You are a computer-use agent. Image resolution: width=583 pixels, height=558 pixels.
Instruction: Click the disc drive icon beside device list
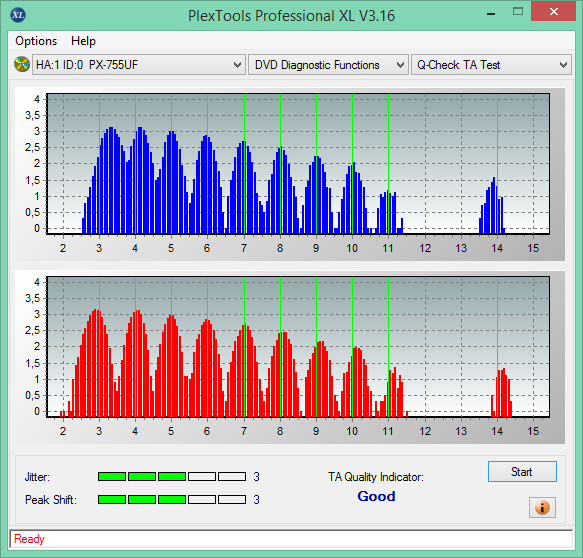click(22, 64)
